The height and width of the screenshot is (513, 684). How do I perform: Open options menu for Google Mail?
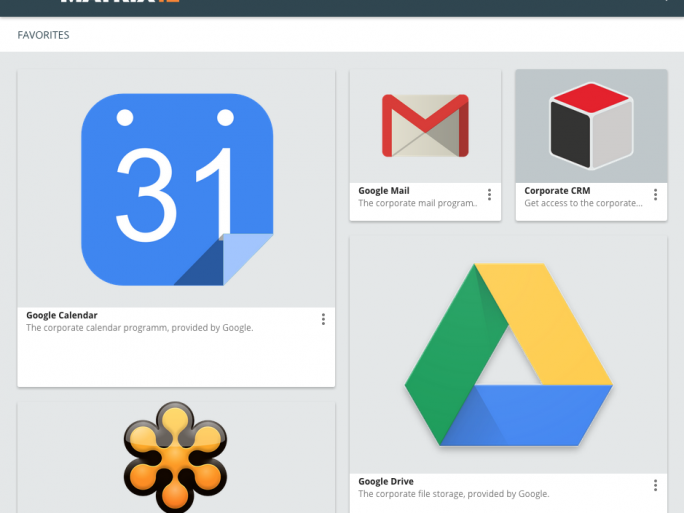[489, 195]
